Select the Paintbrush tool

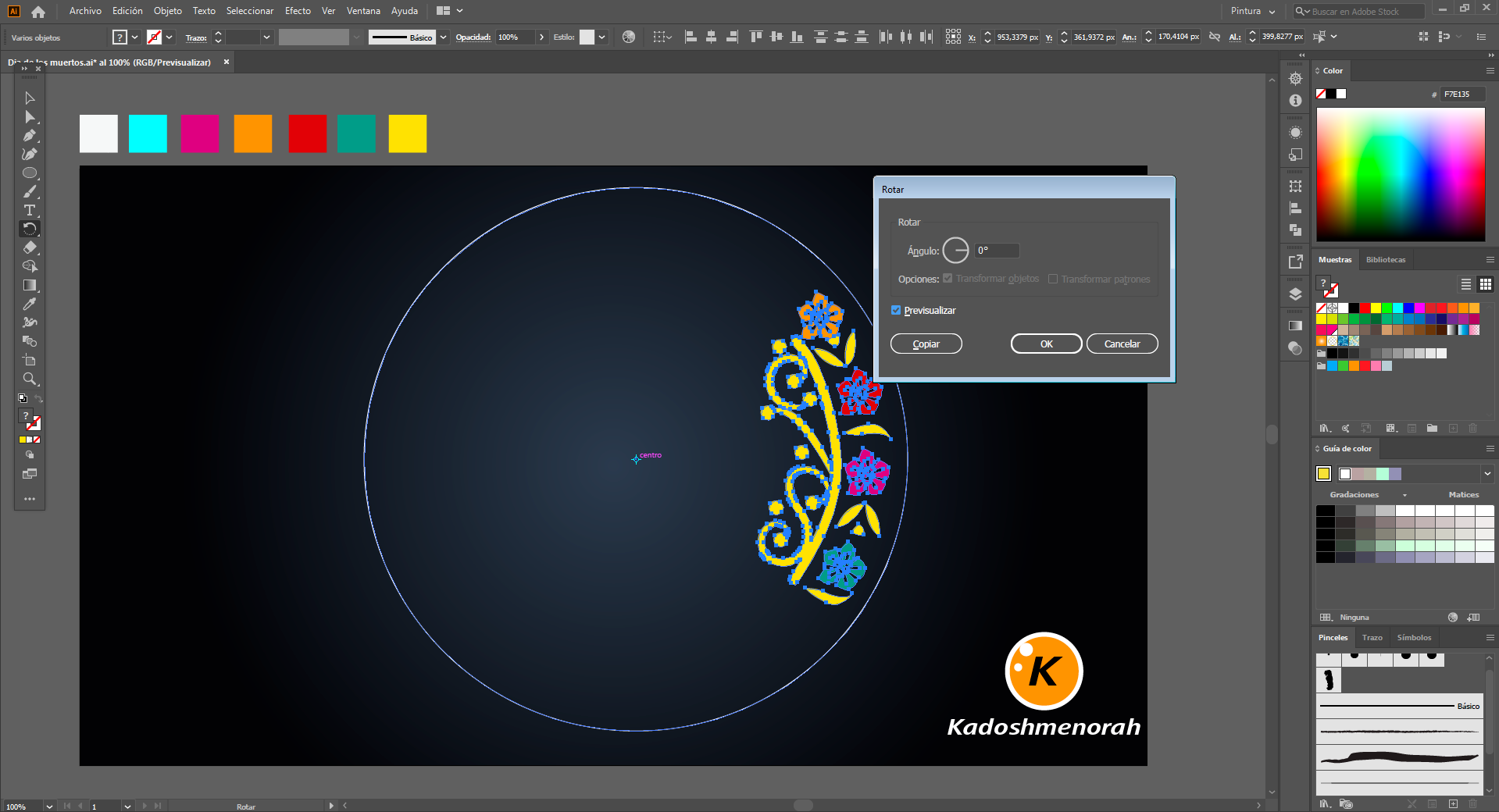click(30, 192)
